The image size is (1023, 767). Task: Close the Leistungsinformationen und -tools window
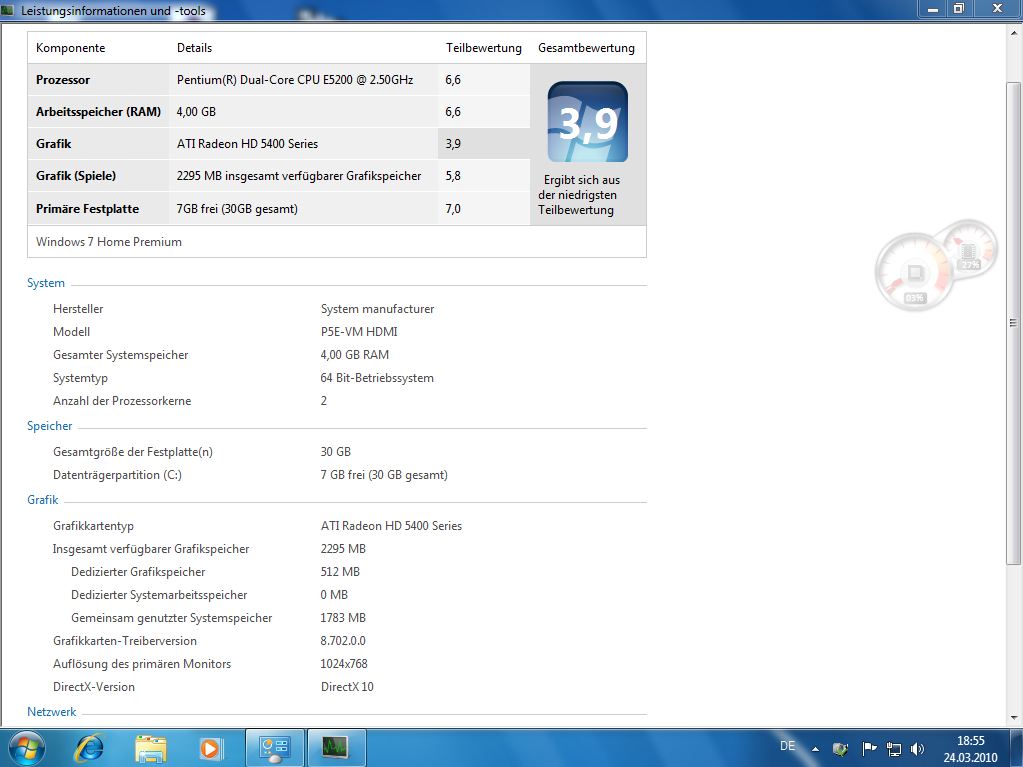point(997,9)
